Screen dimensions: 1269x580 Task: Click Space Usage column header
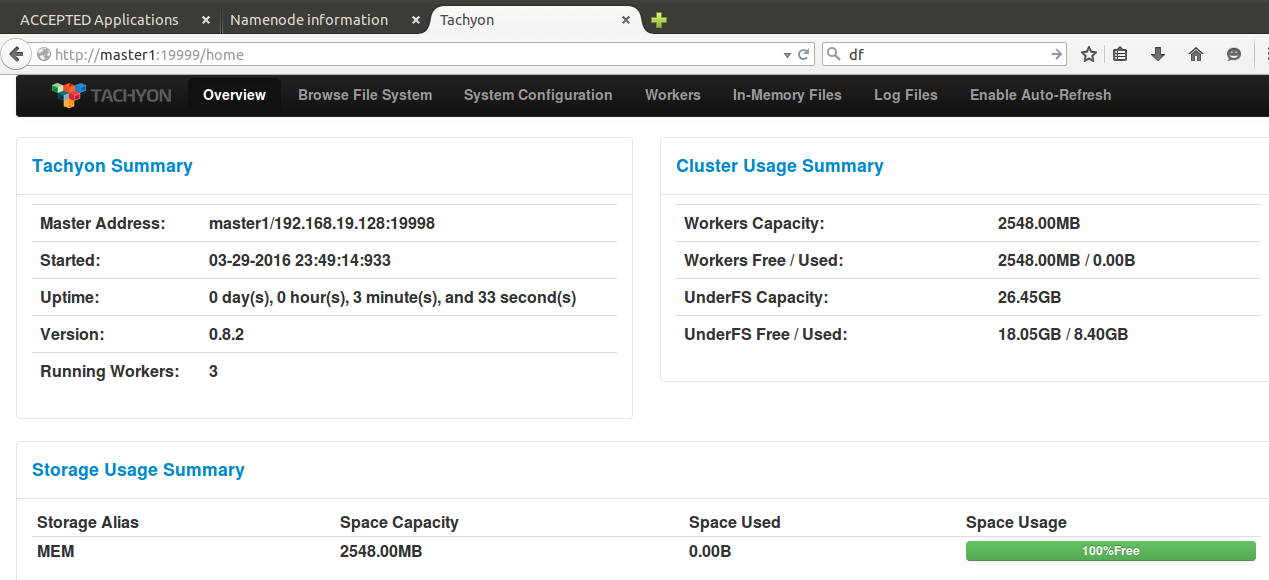point(1016,522)
